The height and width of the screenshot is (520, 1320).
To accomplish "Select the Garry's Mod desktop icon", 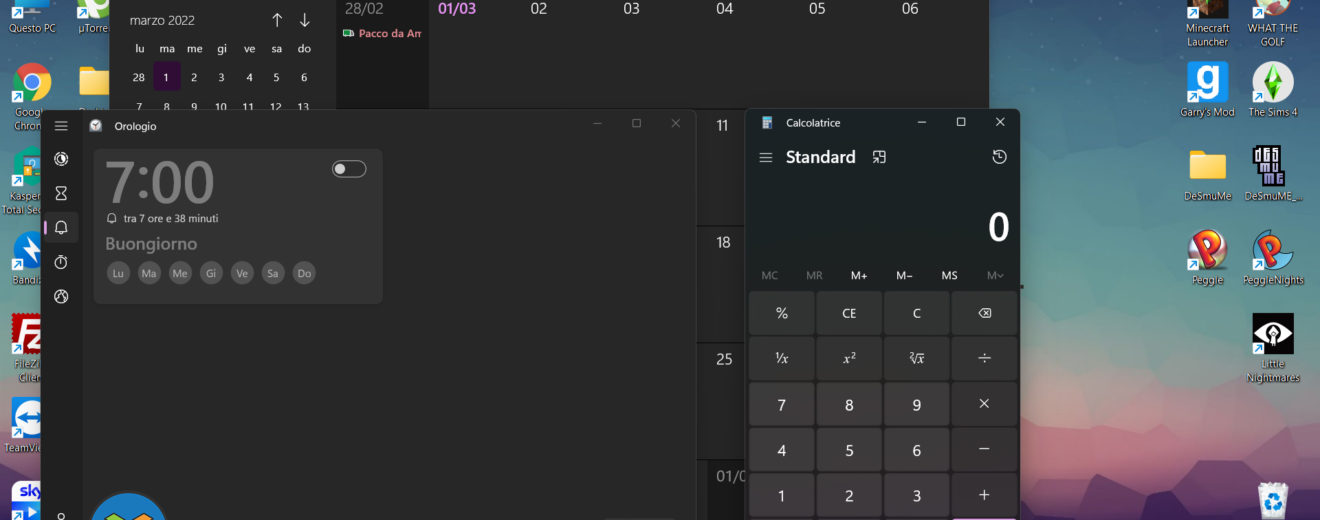I will tap(1207, 90).
